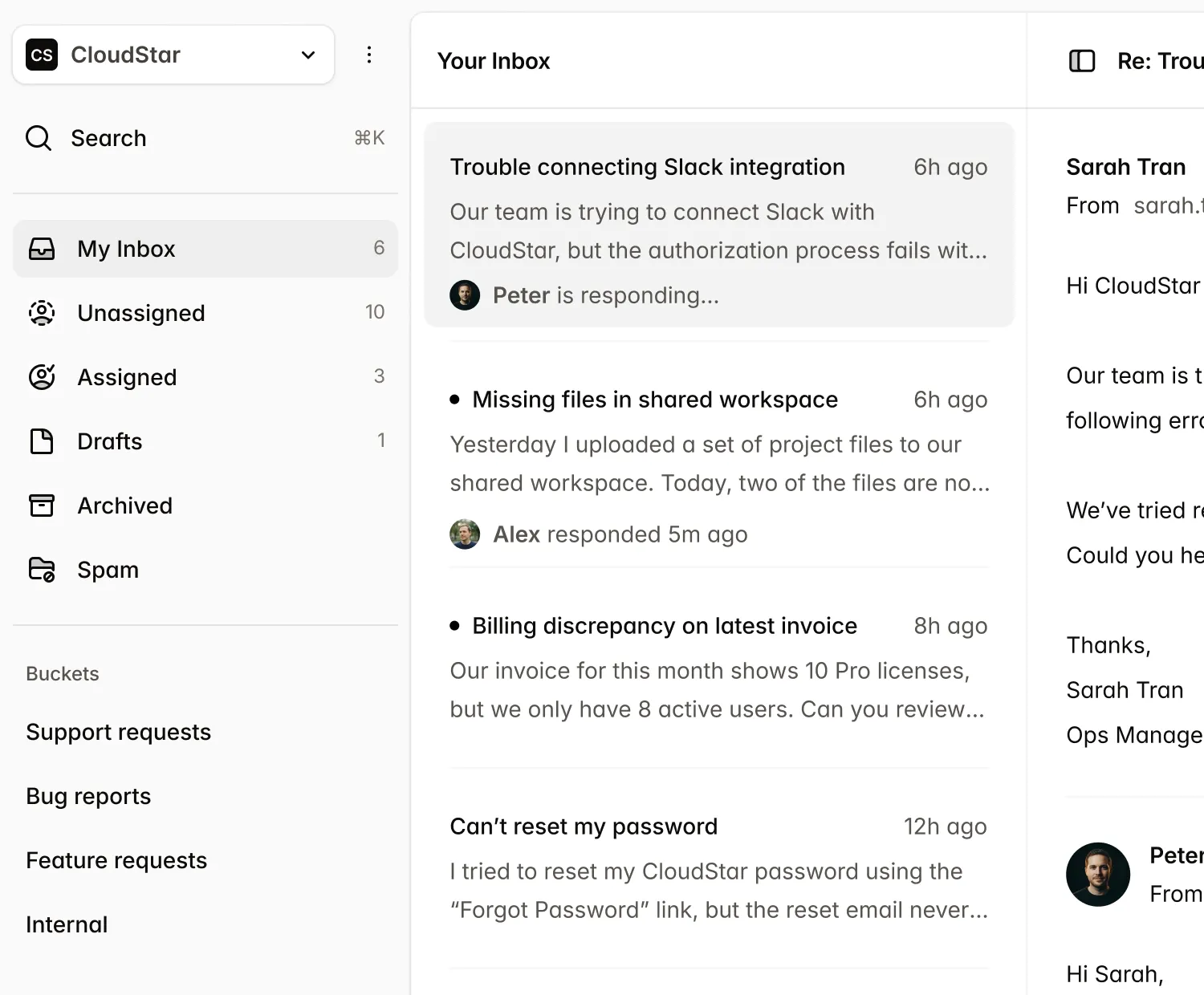This screenshot has width=1204, height=995.
Task: Click the CloudStar CS logo icon
Action: point(42,55)
